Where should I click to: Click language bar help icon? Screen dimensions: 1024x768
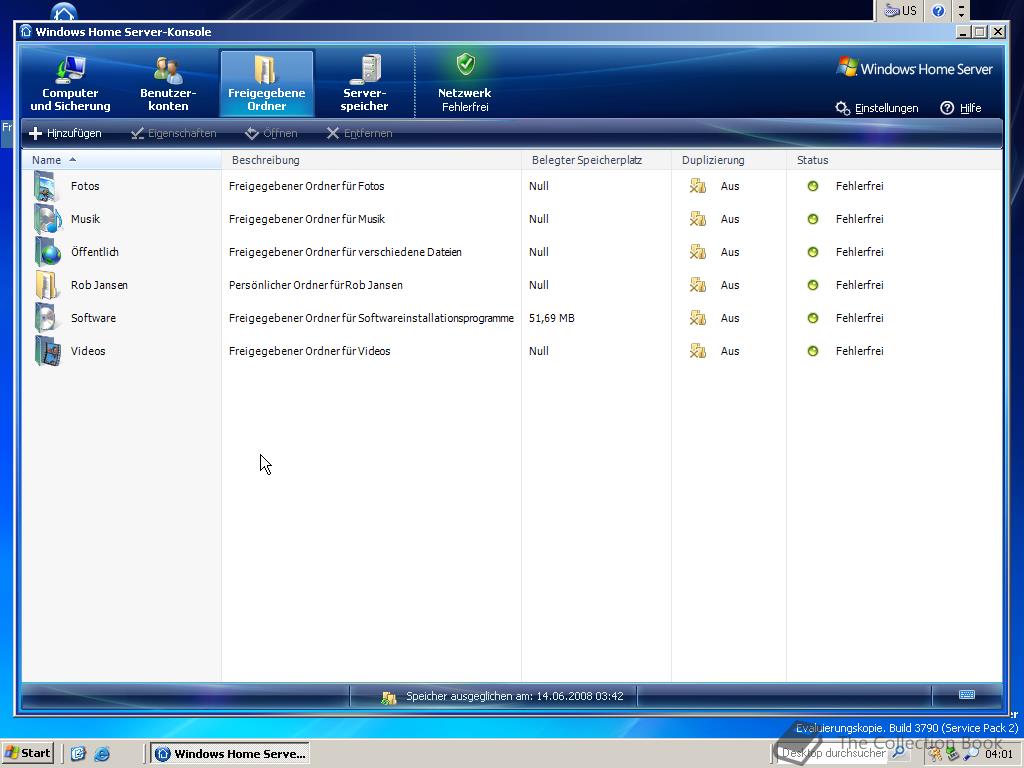(938, 10)
